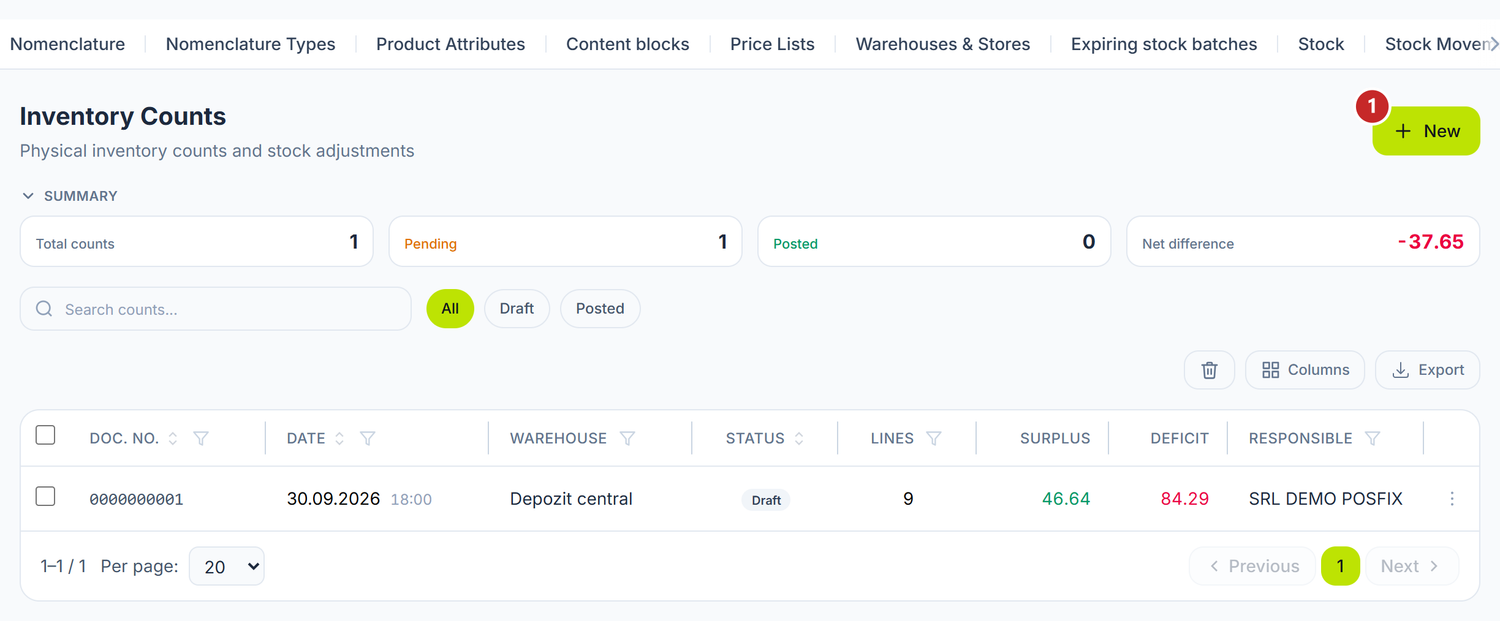1500x621 pixels.
Task: Focus the Search counts field
Action: pyautogui.click(x=216, y=309)
